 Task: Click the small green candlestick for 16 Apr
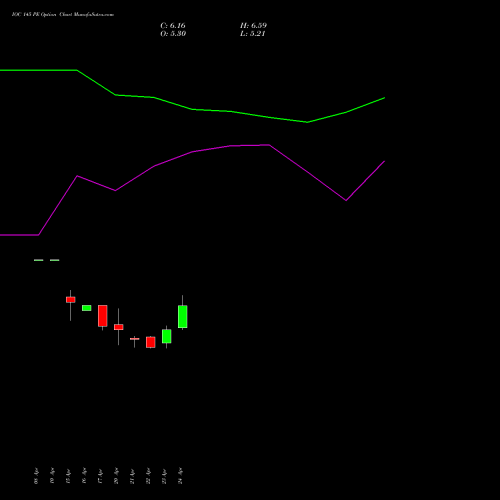87,308
